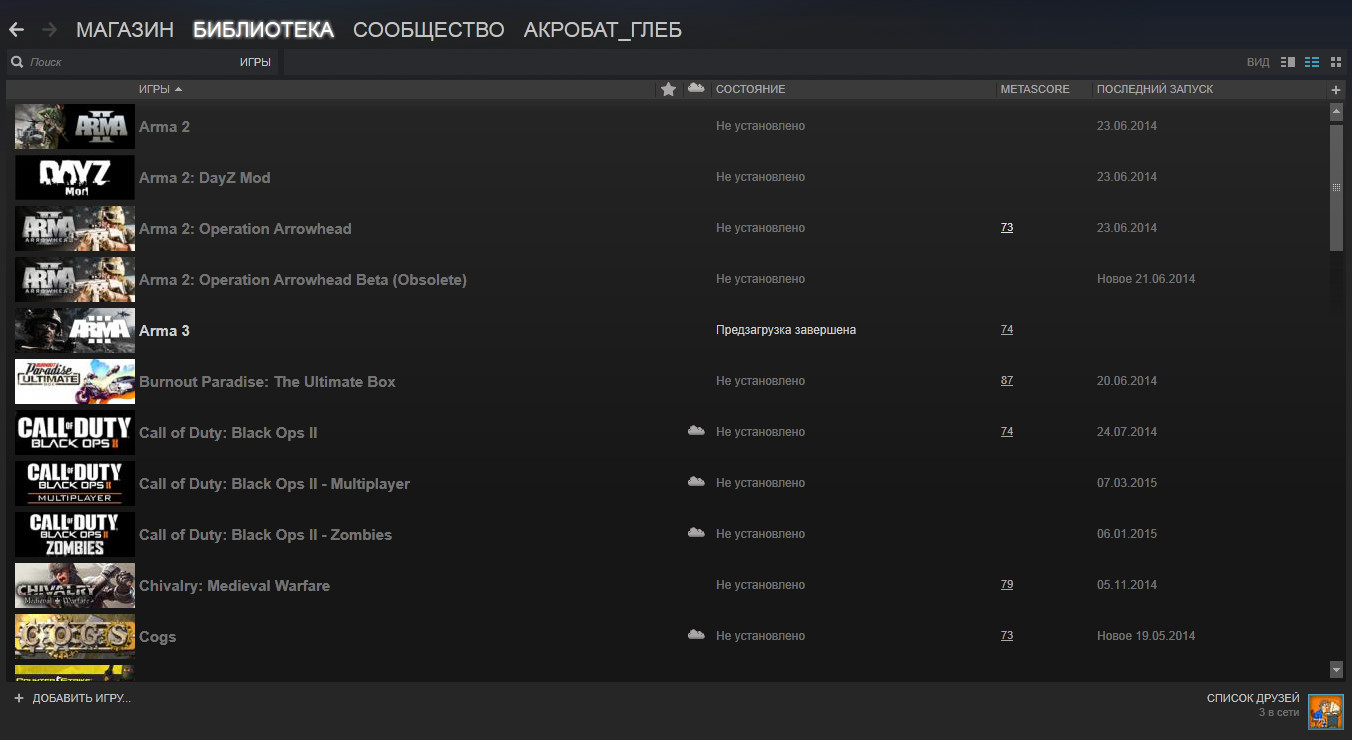Click Новое 19.05.2014 cell
The image size is (1352, 740).
click(x=1146, y=636)
